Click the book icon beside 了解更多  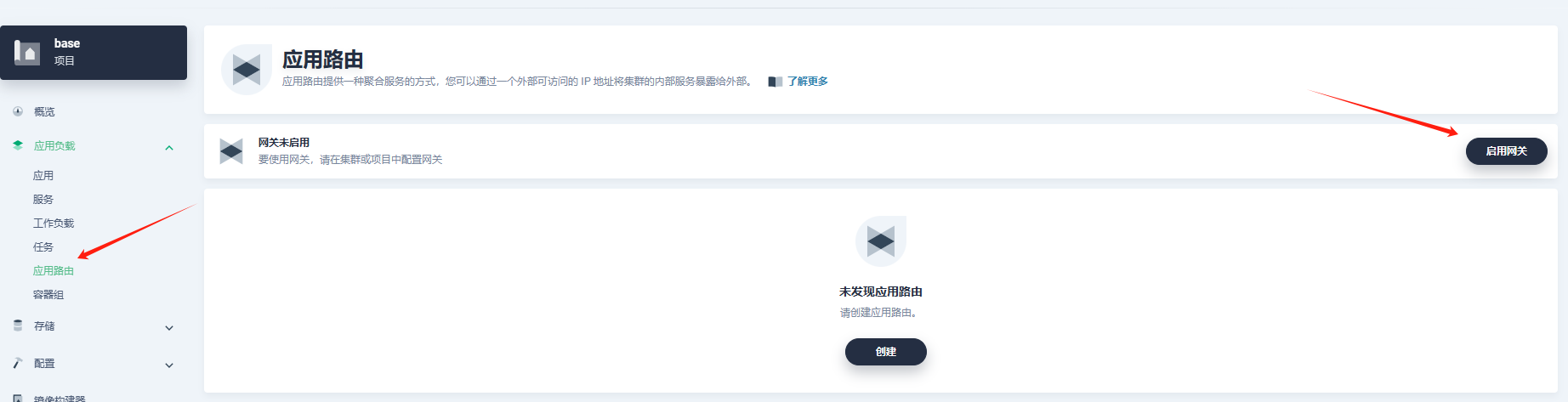click(775, 82)
